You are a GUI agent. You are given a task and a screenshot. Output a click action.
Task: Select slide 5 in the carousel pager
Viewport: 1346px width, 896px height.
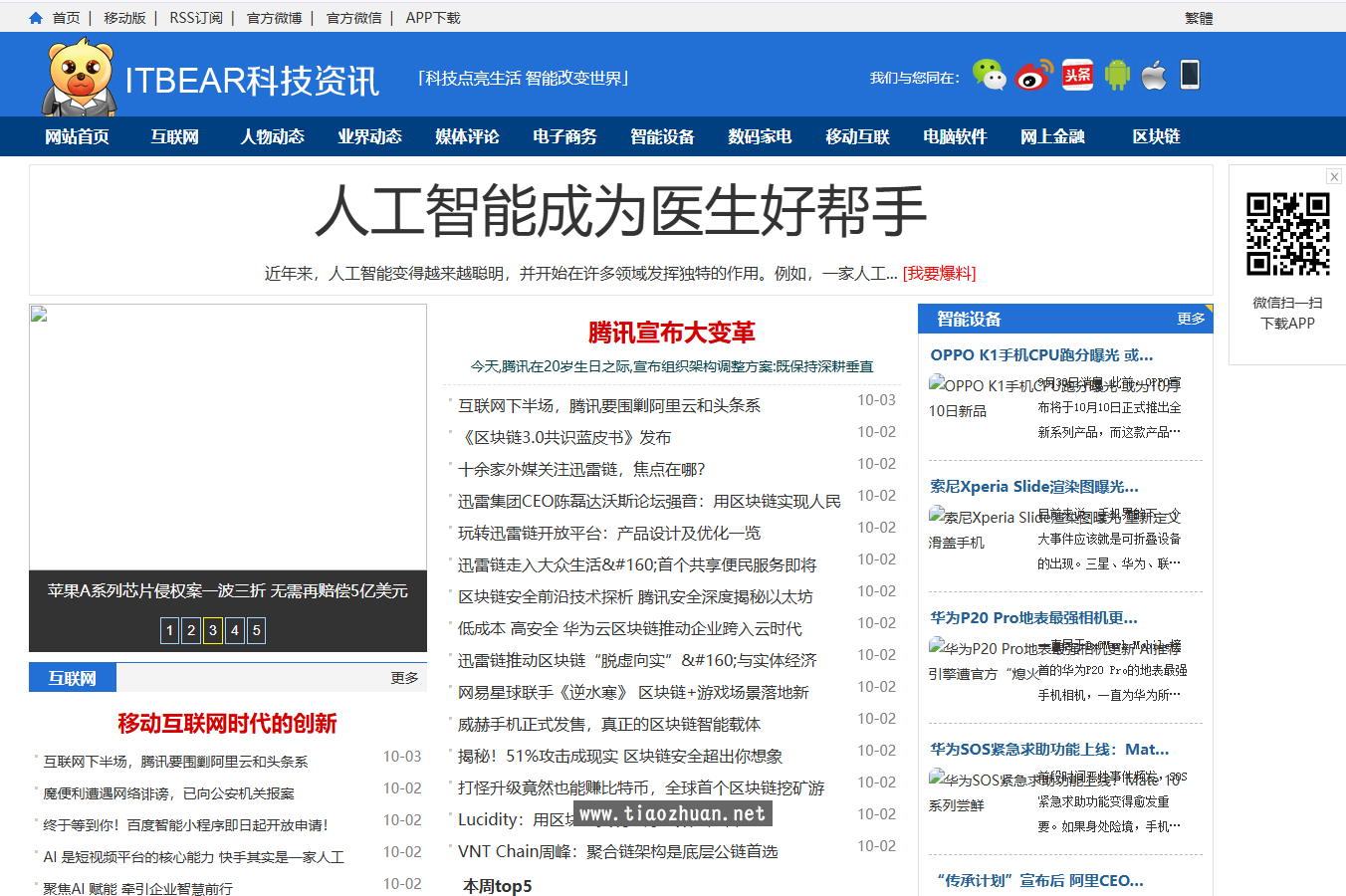click(256, 630)
